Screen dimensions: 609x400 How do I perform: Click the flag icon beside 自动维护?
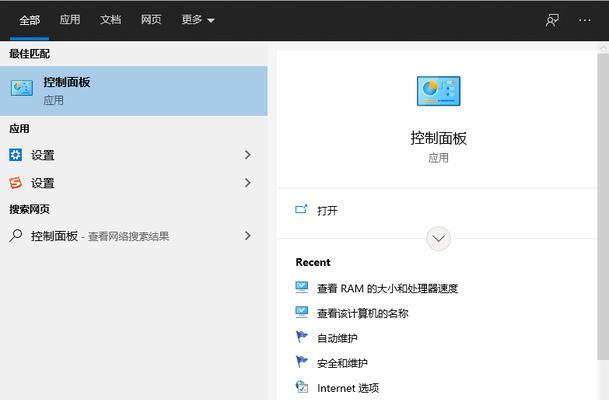[x=301, y=336]
